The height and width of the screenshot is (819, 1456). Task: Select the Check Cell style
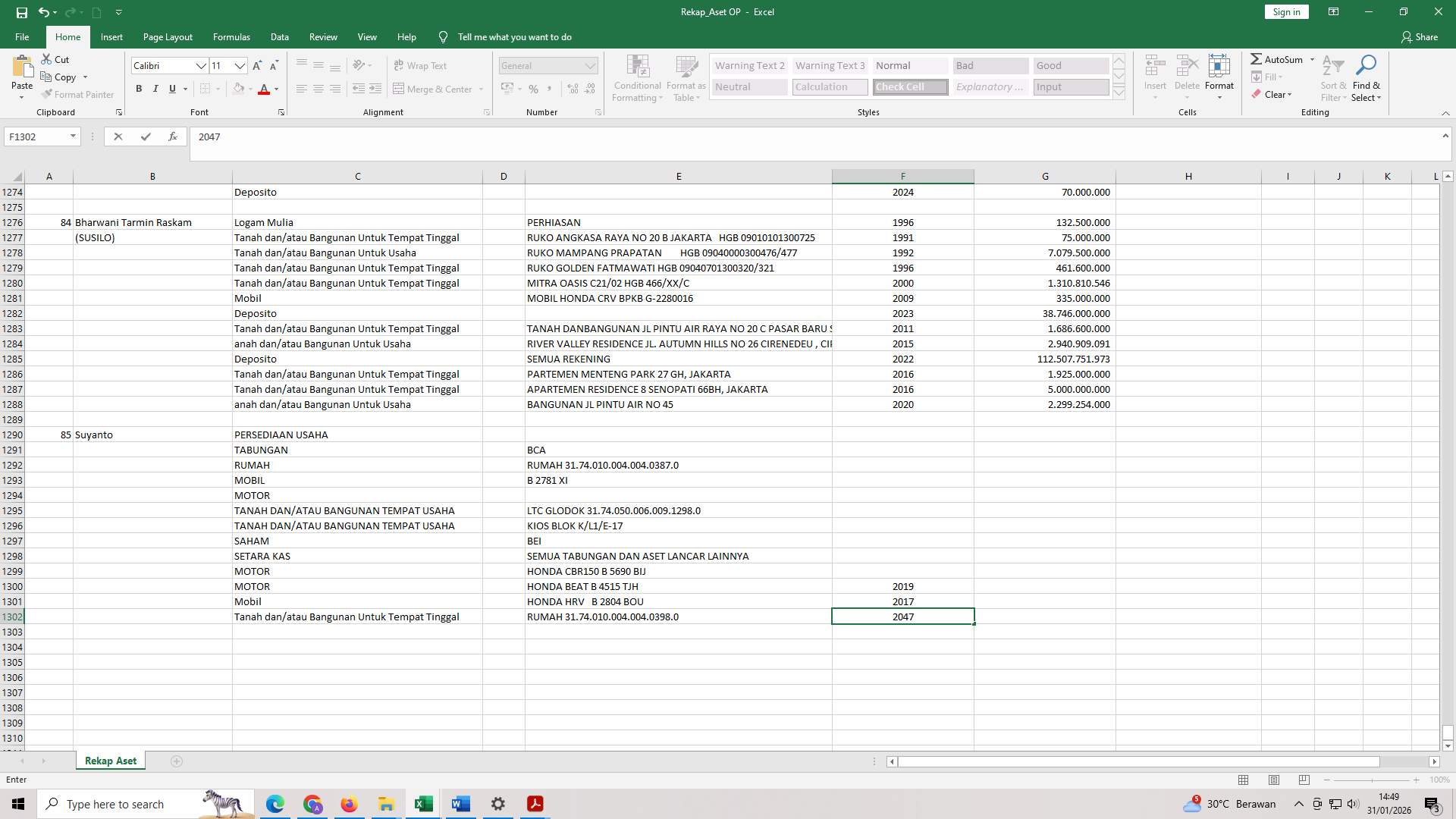[x=908, y=86]
